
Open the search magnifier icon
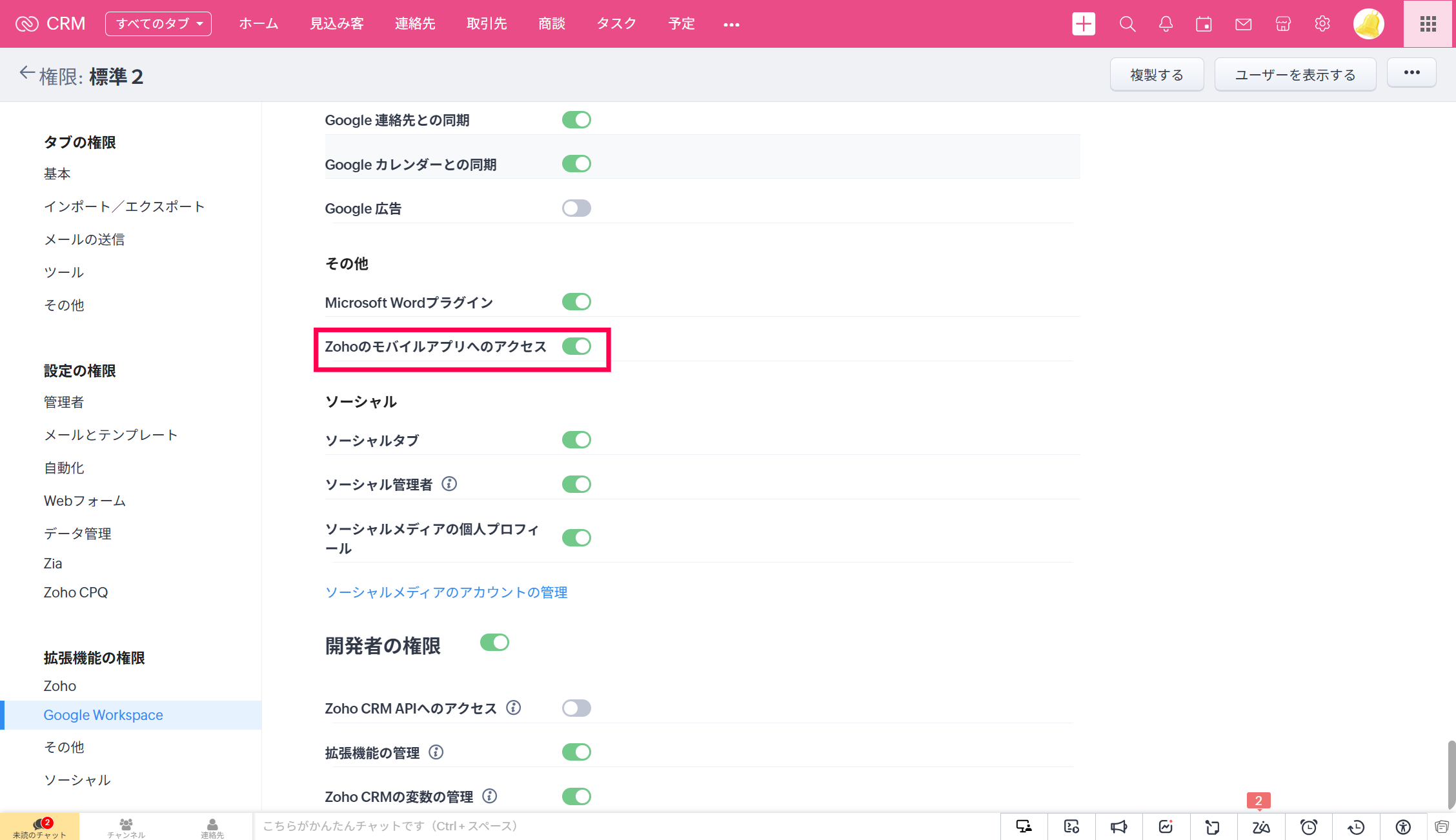tap(1127, 24)
